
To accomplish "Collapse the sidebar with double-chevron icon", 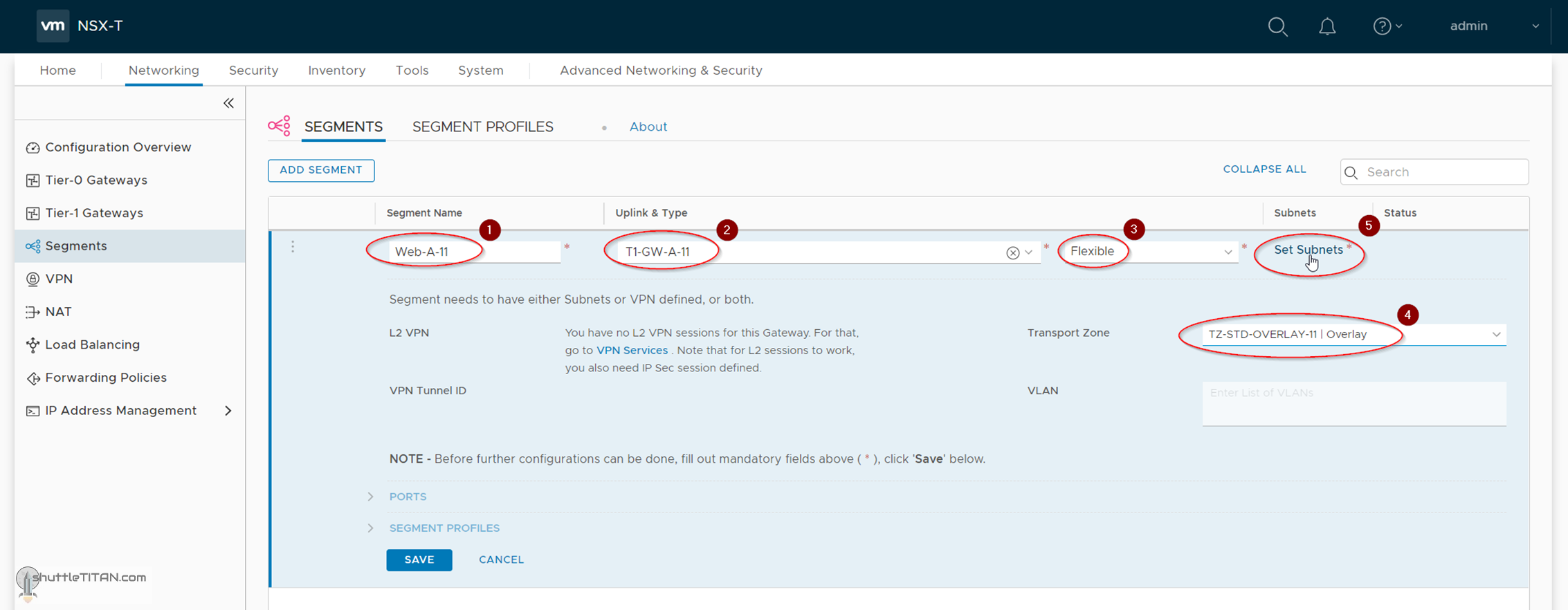I will pyautogui.click(x=228, y=104).
